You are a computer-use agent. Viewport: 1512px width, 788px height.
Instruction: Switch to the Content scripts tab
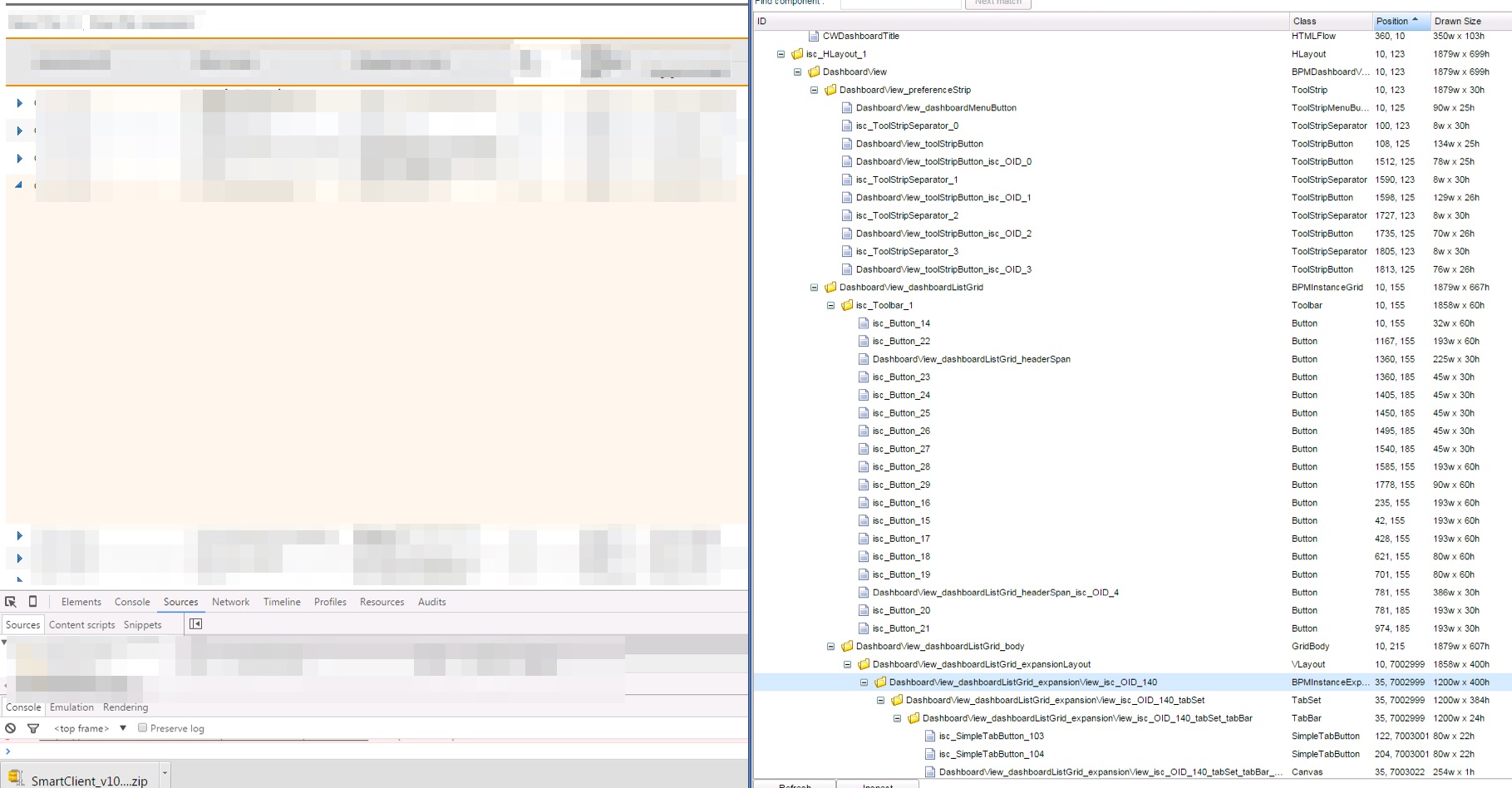click(x=81, y=625)
